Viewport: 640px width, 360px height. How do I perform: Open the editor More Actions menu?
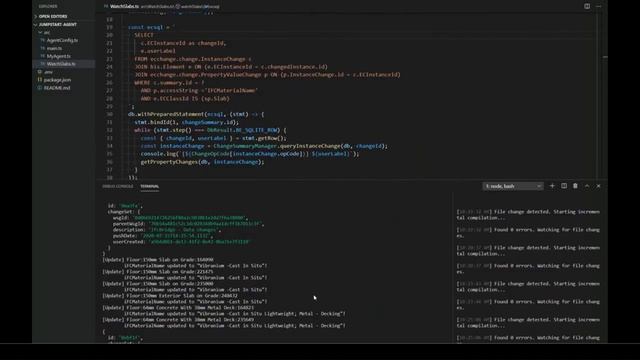pos(598,6)
